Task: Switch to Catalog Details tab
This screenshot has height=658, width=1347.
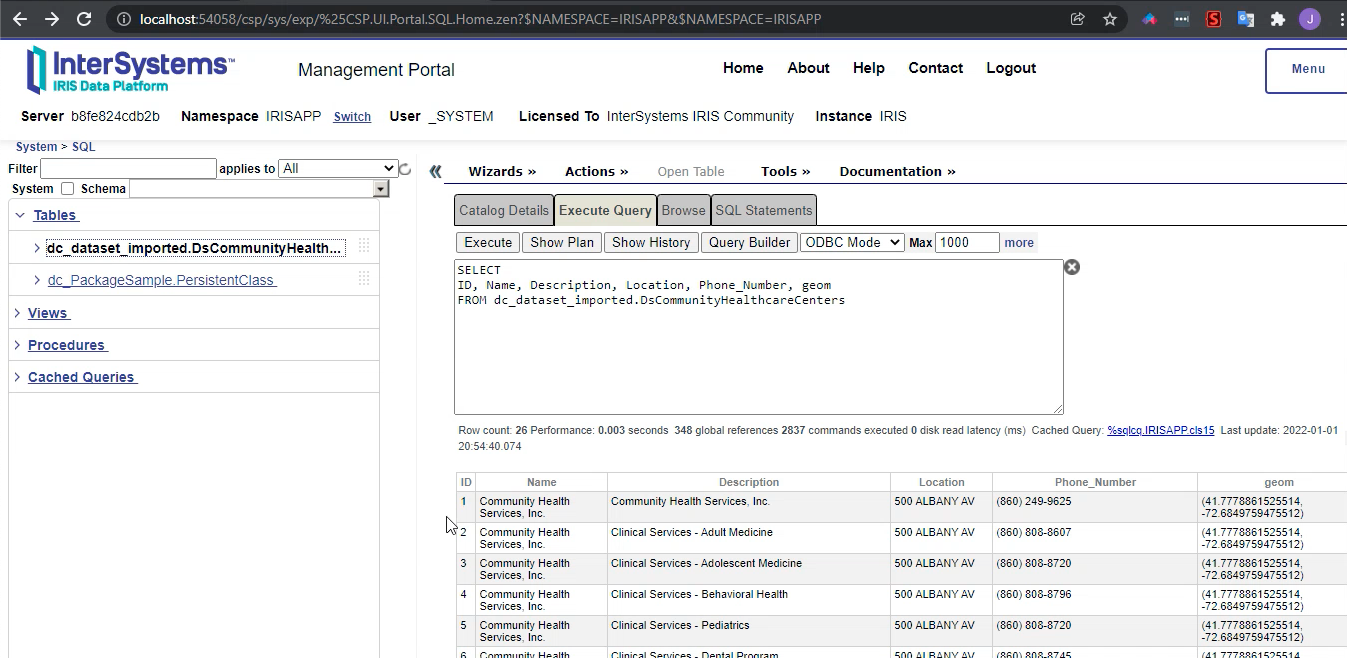Action: click(x=504, y=210)
